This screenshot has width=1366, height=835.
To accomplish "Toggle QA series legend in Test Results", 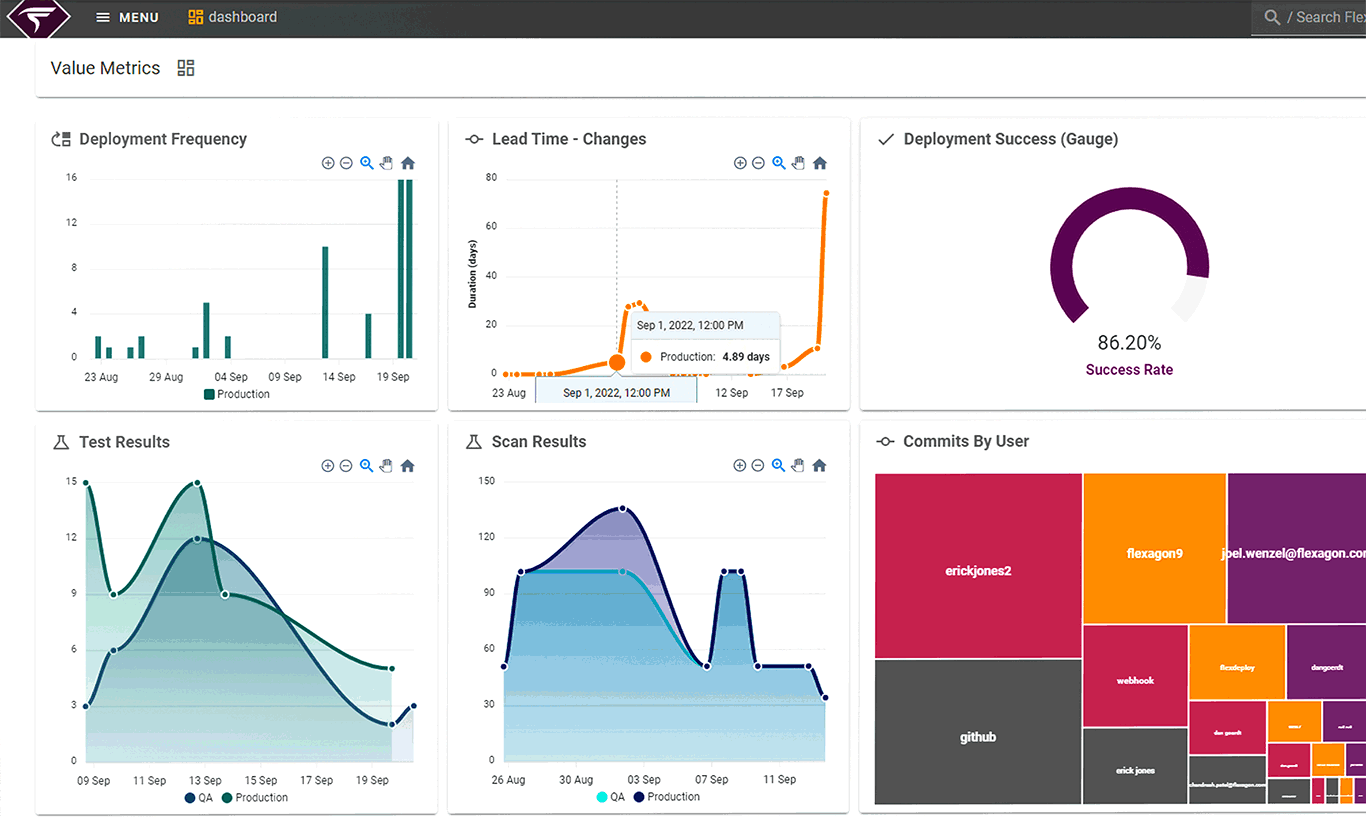I will tap(199, 797).
